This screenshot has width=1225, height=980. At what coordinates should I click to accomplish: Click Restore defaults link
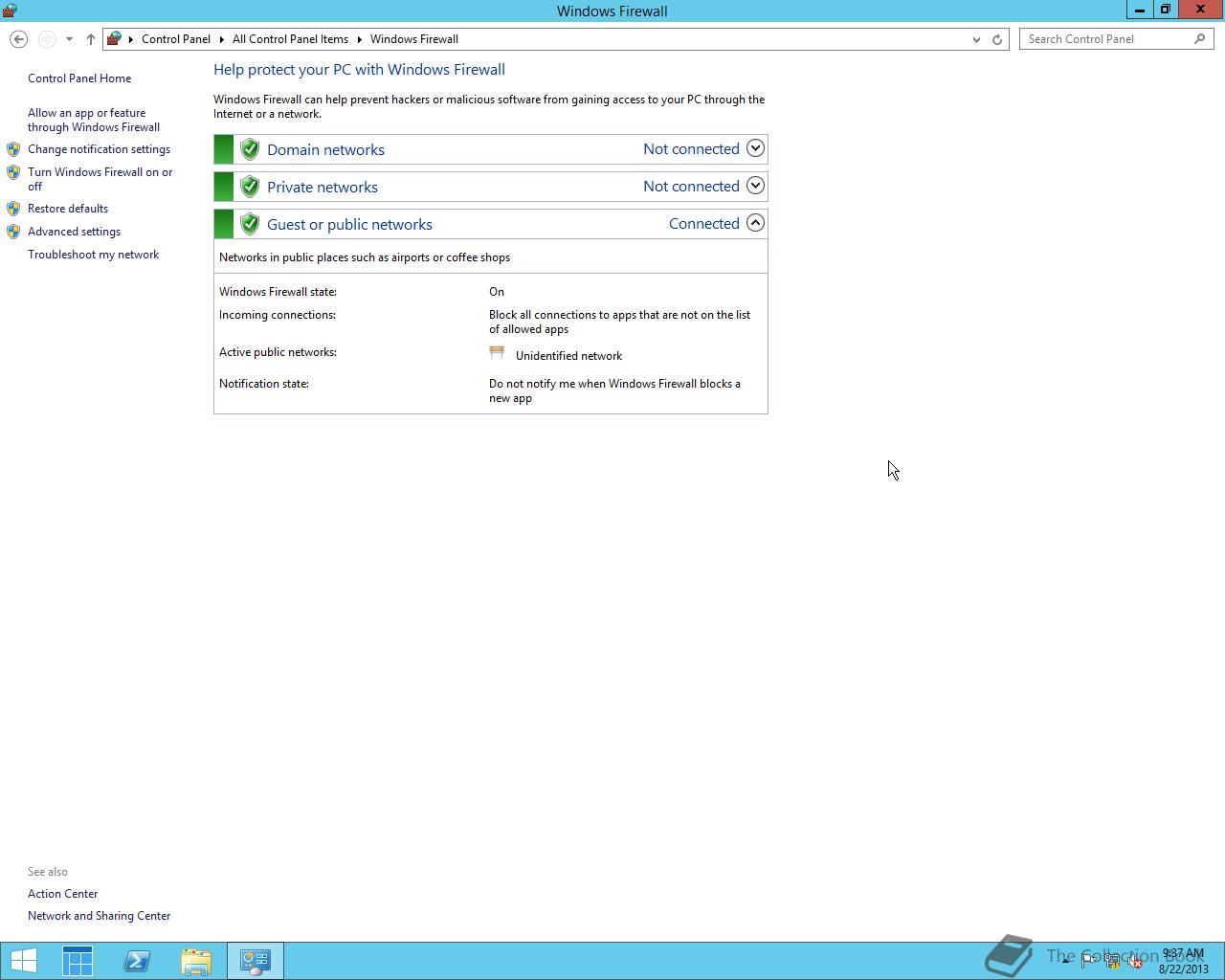pos(68,209)
